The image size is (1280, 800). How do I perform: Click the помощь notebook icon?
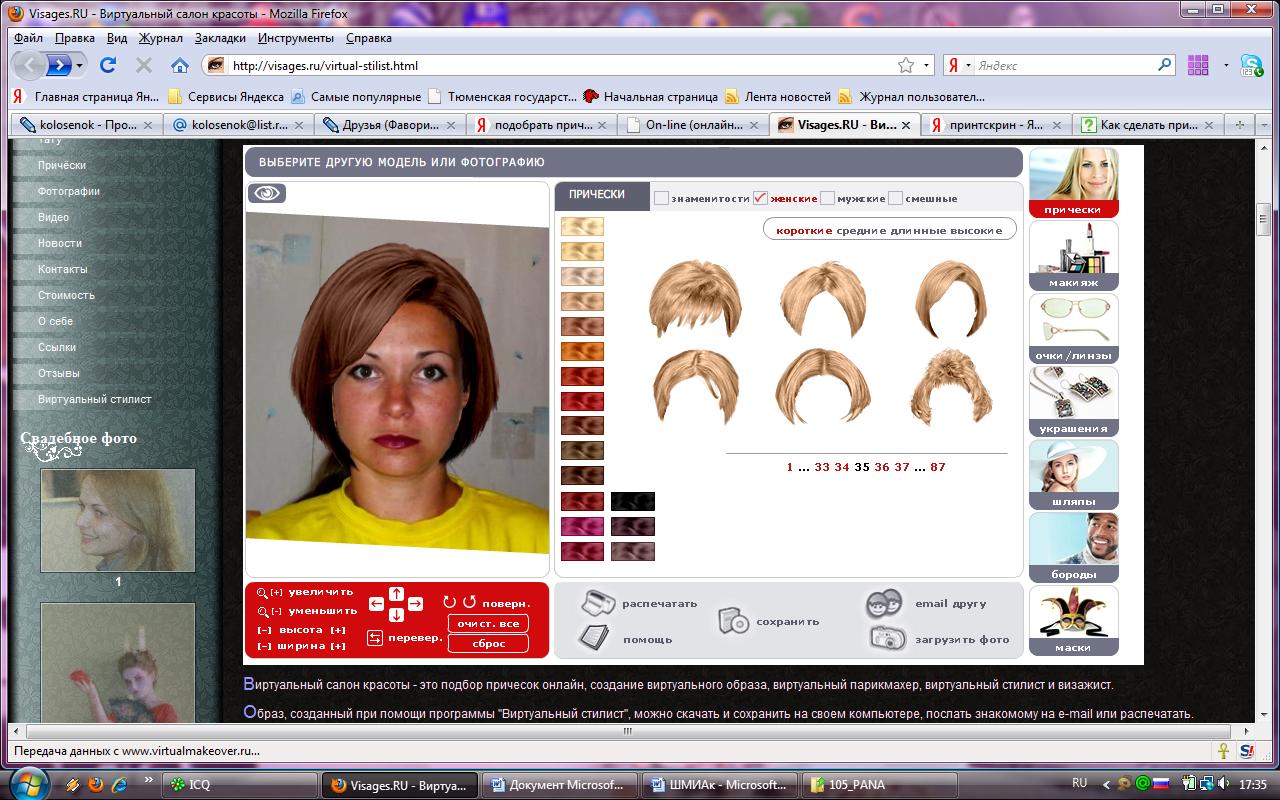pyautogui.click(x=594, y=638)
